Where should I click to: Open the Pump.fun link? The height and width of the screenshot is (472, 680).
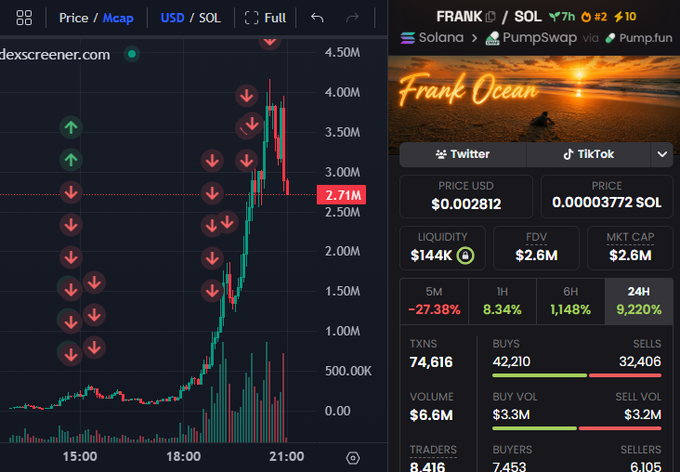click(639, 38)
